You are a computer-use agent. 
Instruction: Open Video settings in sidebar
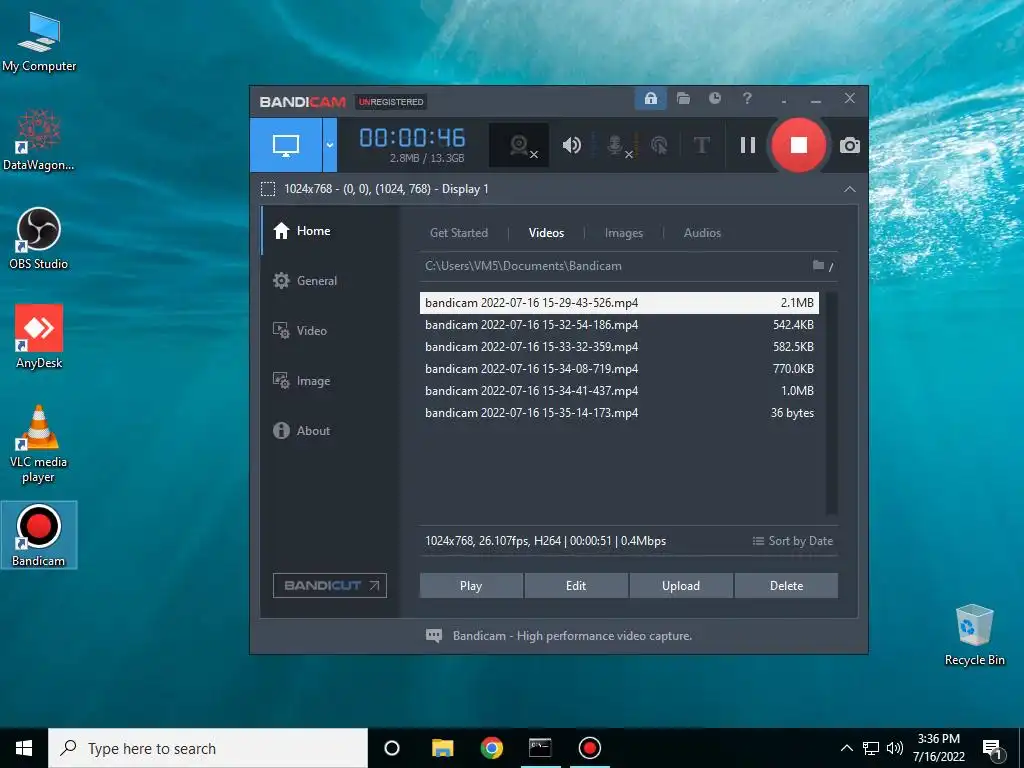click(330, 330)
